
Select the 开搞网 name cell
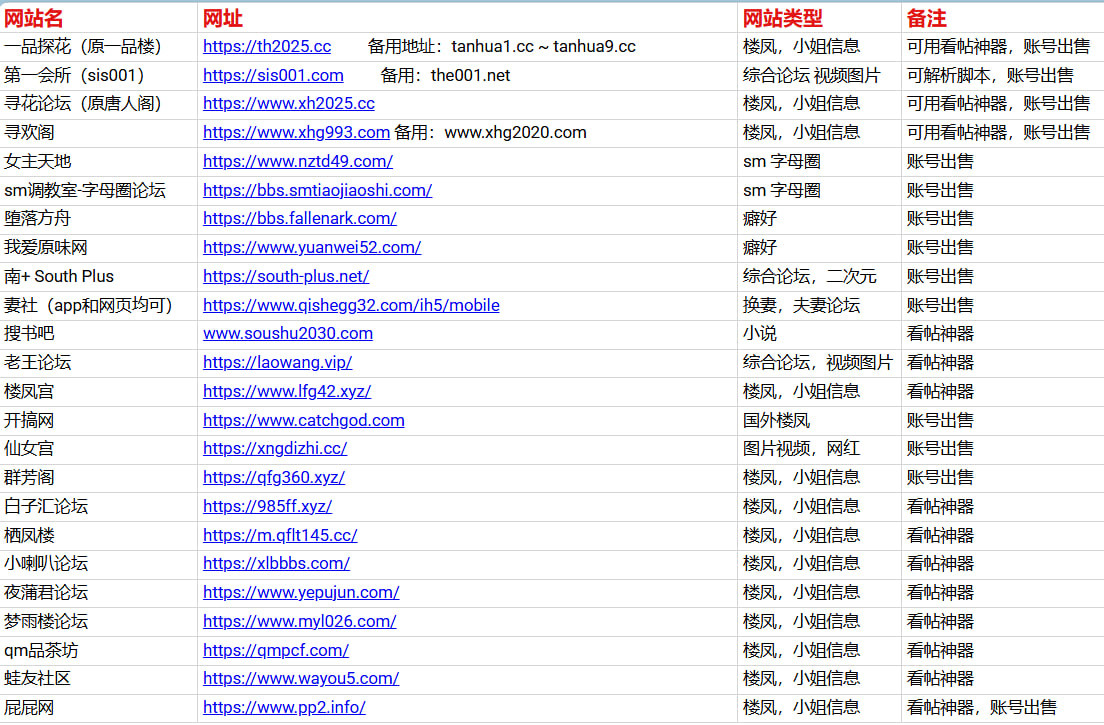click(99, 420)
